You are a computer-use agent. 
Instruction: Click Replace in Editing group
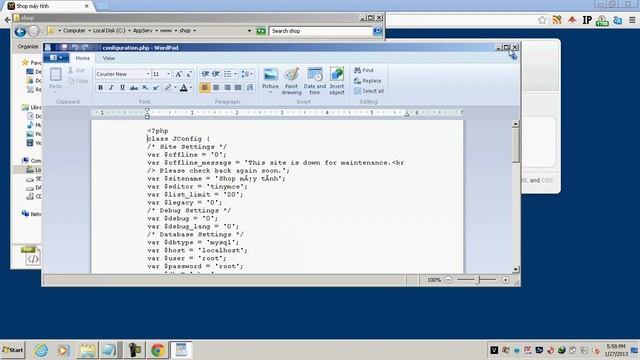click(367, 81)
